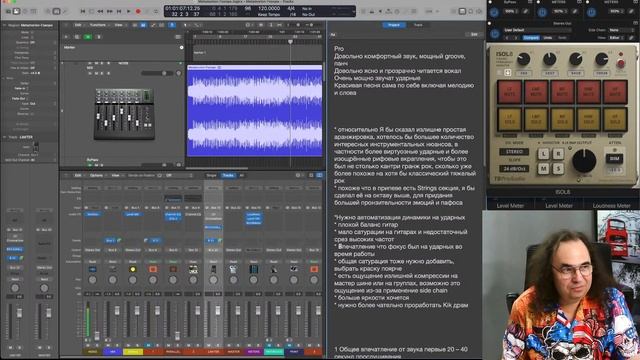Image resolution: width=640 pixels, height=360 pixels.
Task: Solo the MF band in ISOL8
Action: coord(562,119)
